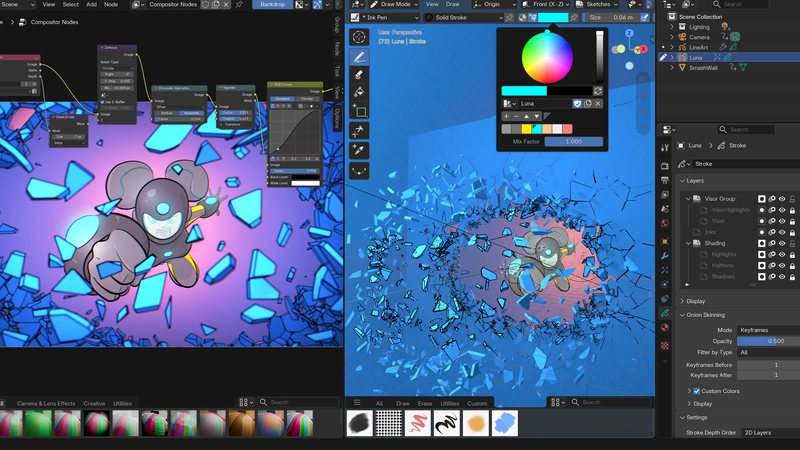Switch to Creative tab in node asset shelf

[94, 404]
